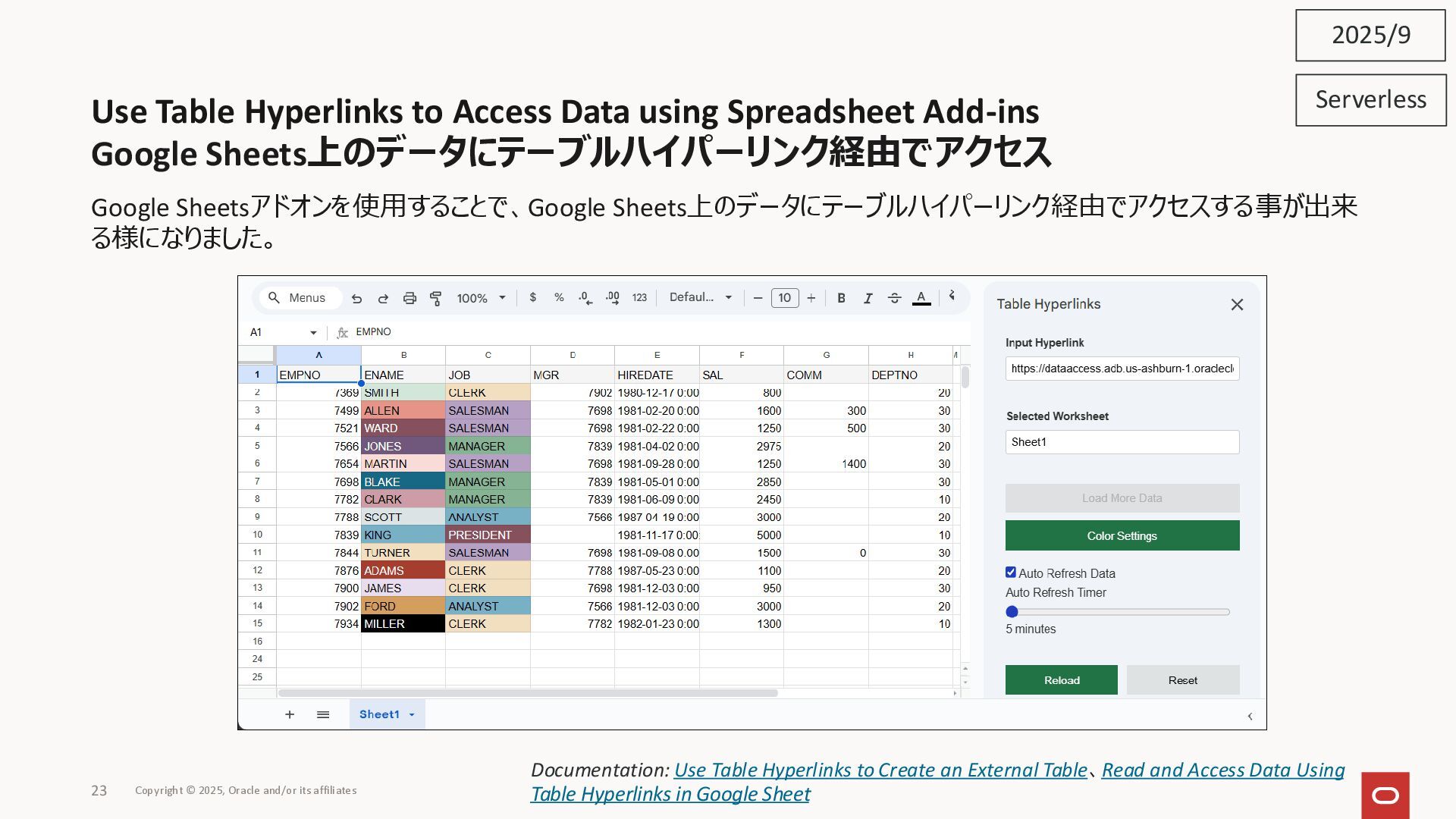Toggle Strikethrough formatting

pos(894,299)
